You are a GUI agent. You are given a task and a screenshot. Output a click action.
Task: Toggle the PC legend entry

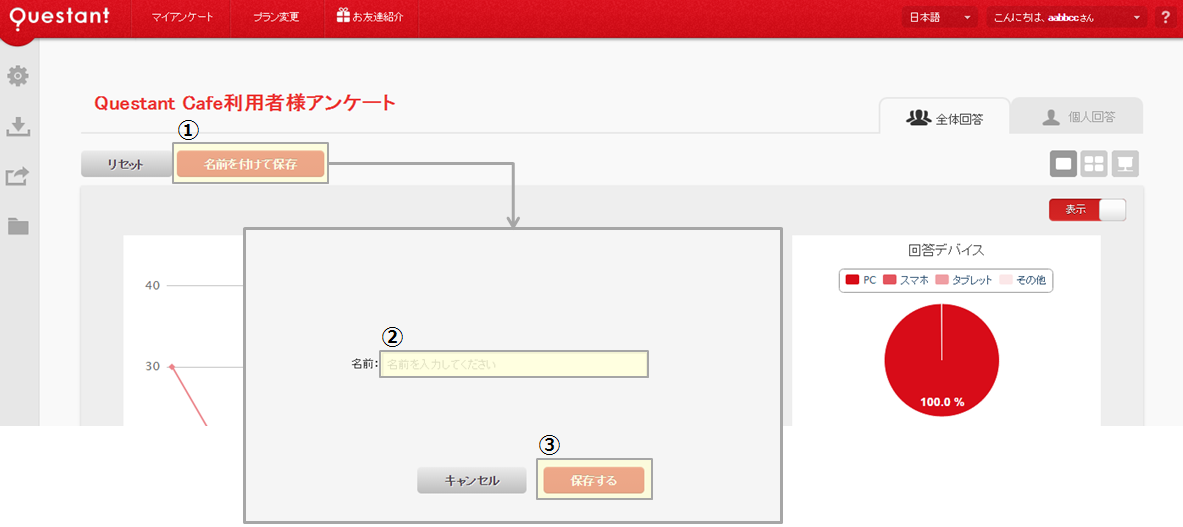pos(860,280)
